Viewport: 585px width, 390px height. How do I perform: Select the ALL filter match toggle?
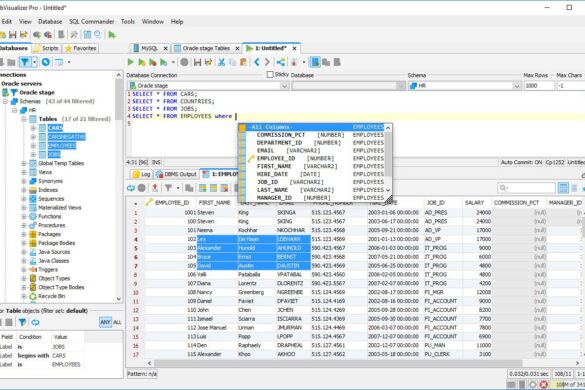(117, 322)
